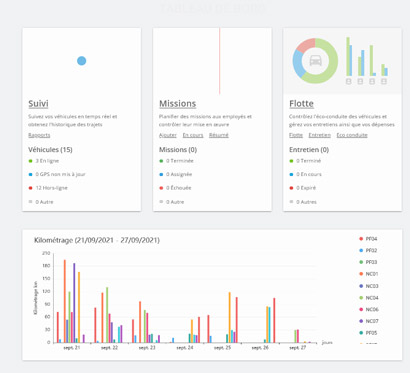Toggle PF03 series in chart legend

click(x=368, y=262)
